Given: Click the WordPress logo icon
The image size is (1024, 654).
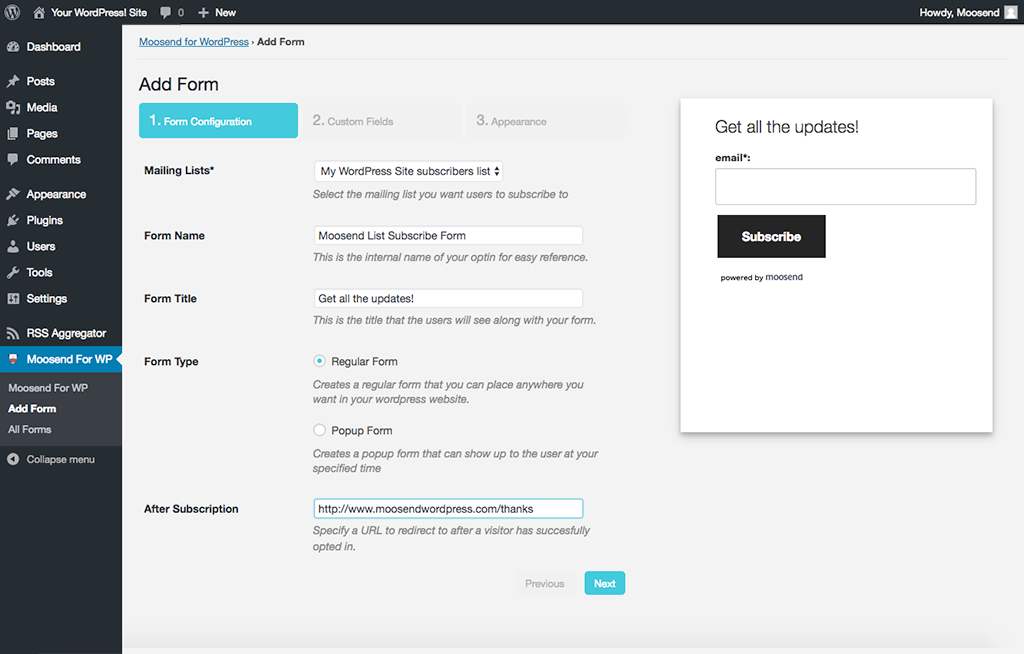Looking at the screenshot, I should click(x=12, y=12).
